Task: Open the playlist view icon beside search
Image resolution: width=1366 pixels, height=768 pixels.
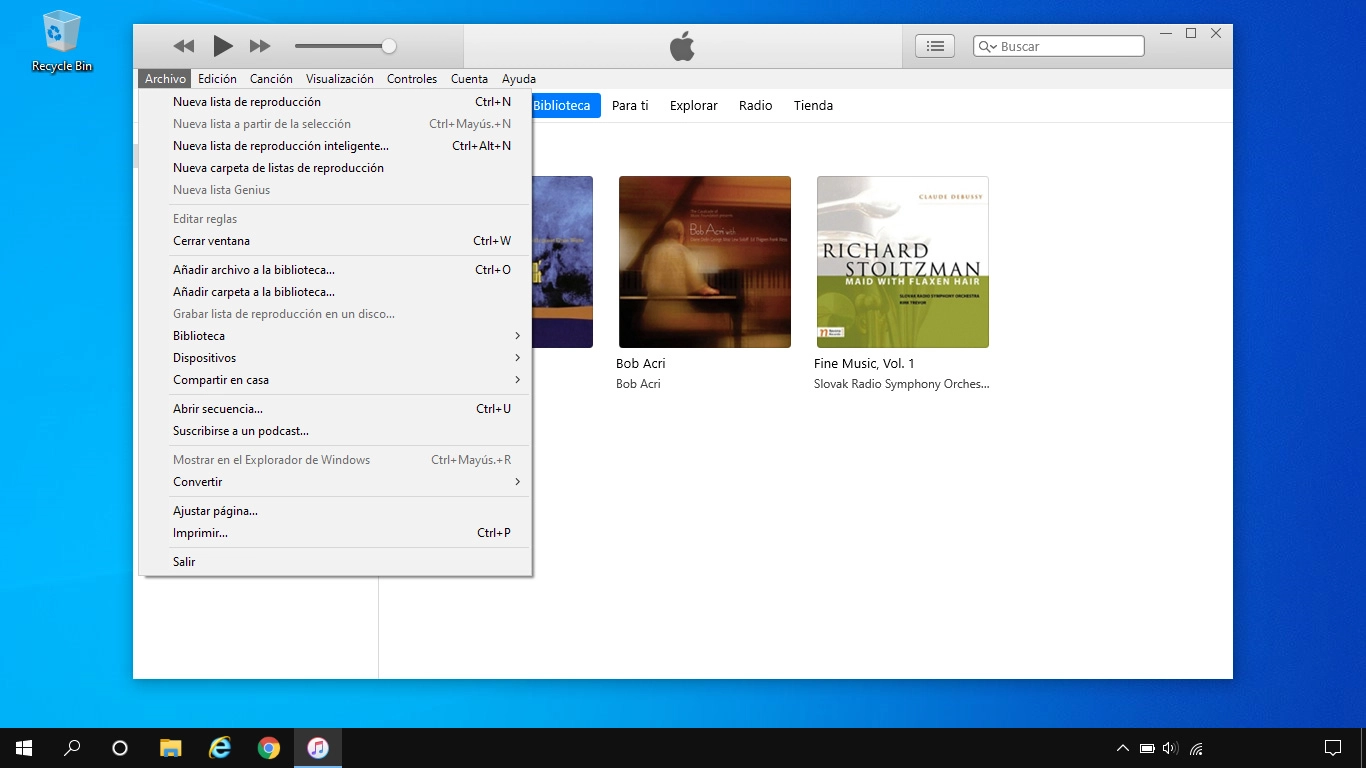Action: pos(933,45)
